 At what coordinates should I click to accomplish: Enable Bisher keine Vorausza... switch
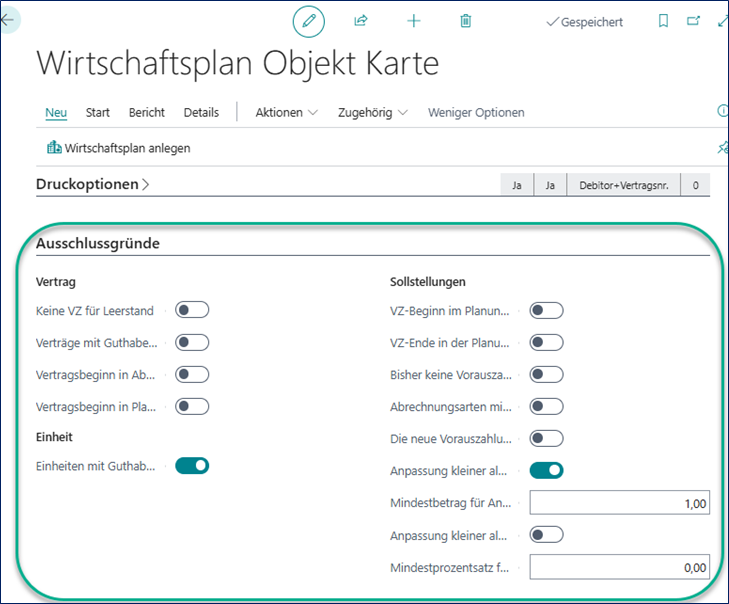(x=546, y=374)
